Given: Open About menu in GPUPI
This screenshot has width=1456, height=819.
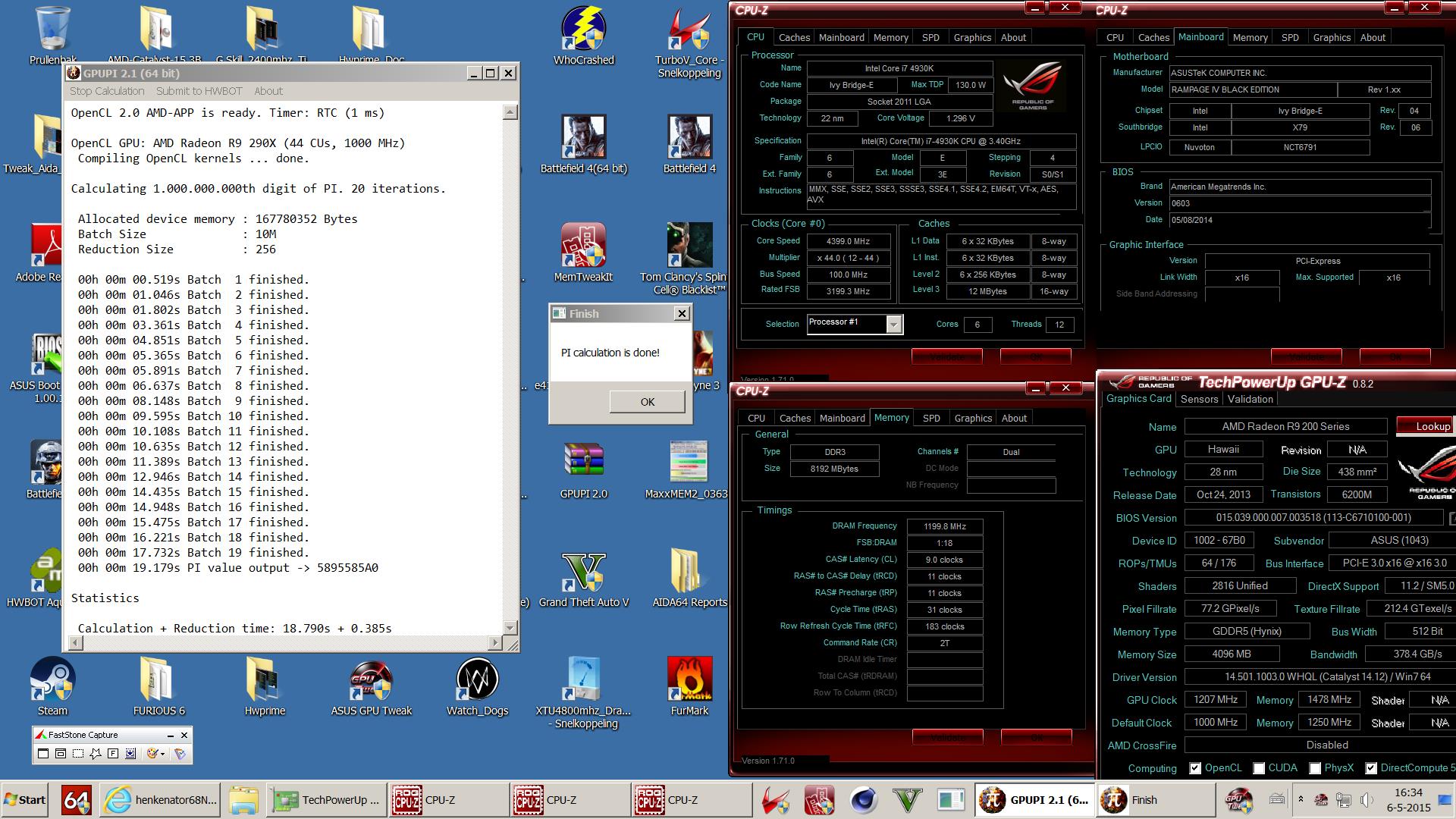Looking at the screenshot, I should pyautogui.click(x=268, y=91).
